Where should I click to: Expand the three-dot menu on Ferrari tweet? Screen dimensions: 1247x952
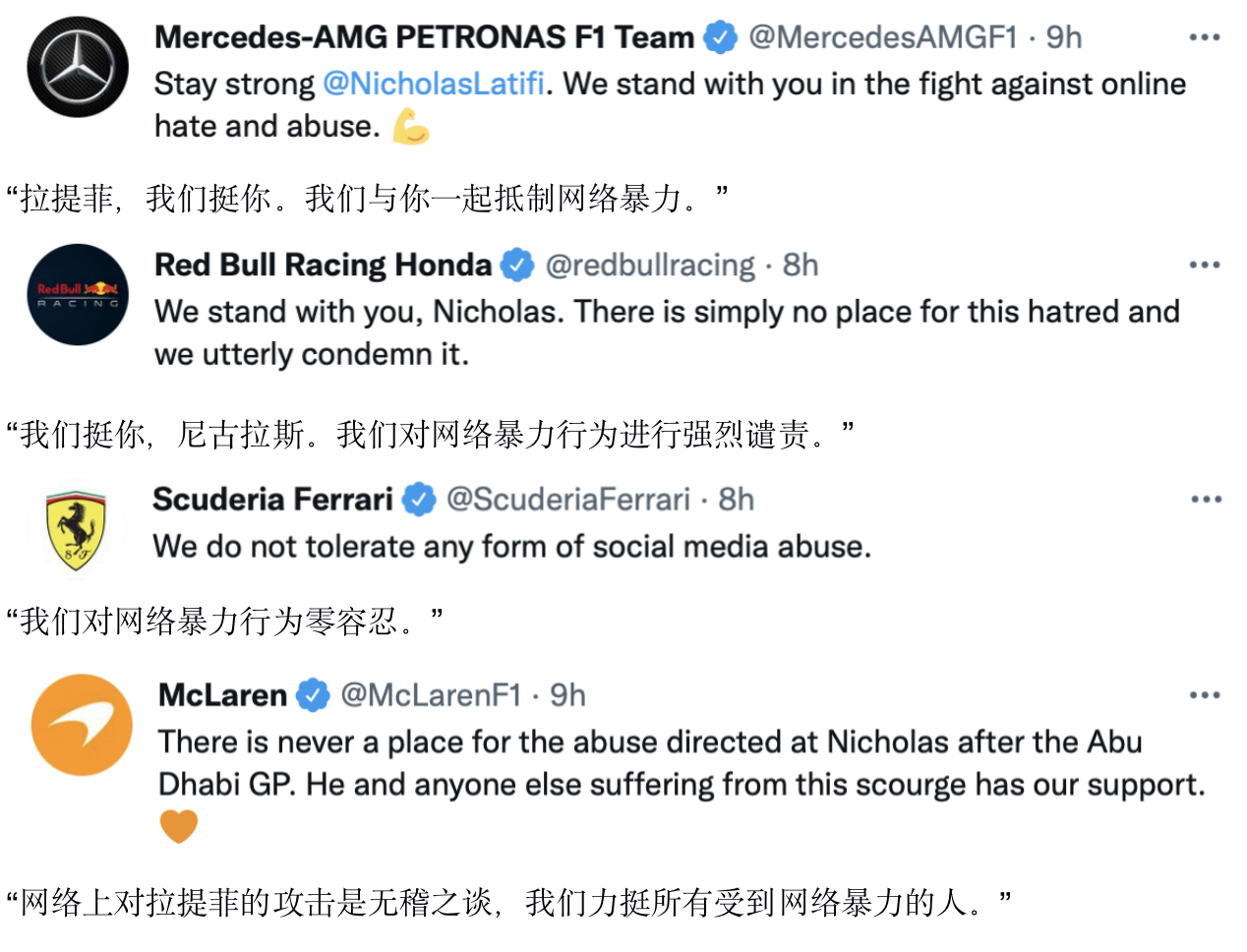(x=1206, y=500)
